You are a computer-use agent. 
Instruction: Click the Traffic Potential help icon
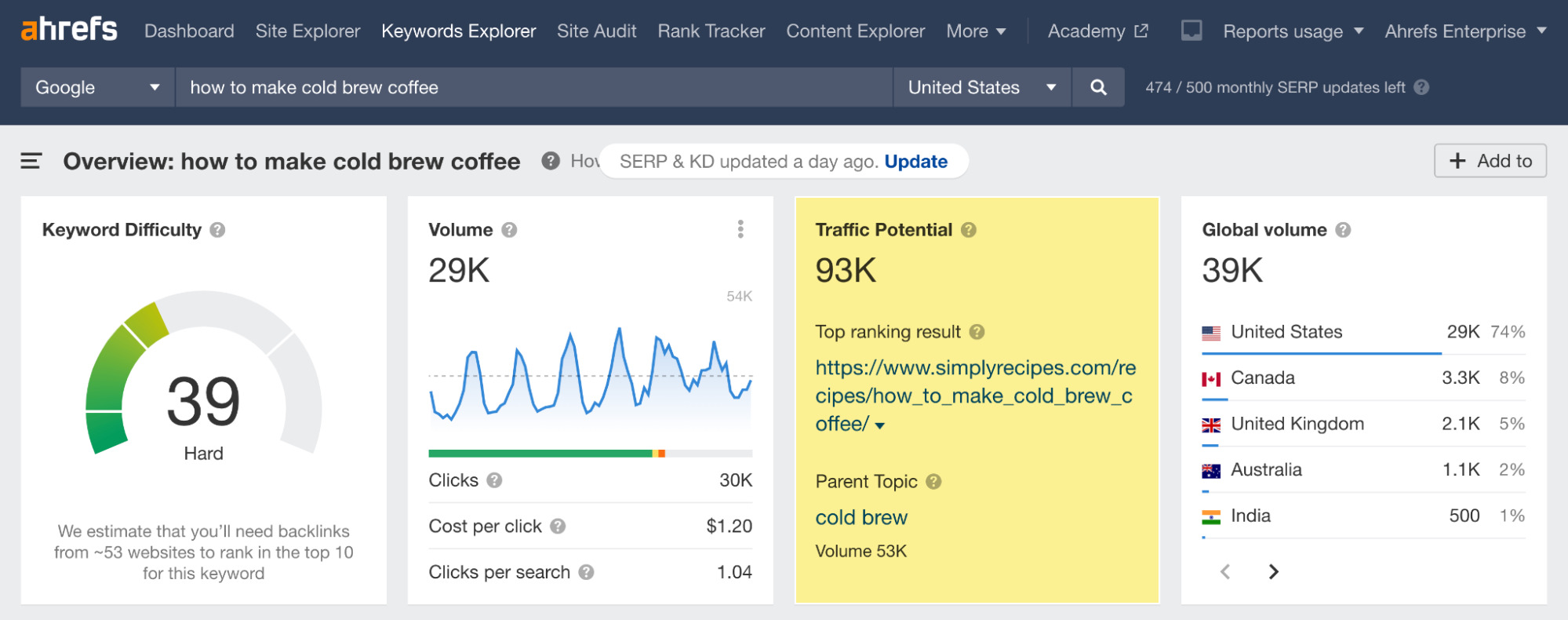[x=969, y=230]
